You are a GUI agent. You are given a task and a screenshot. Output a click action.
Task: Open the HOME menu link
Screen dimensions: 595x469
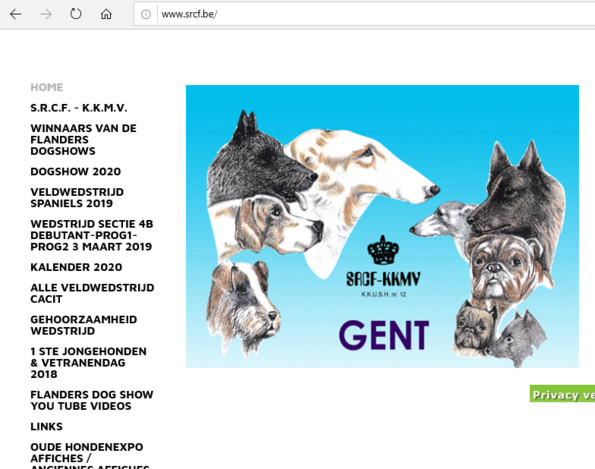coord(47,87)
